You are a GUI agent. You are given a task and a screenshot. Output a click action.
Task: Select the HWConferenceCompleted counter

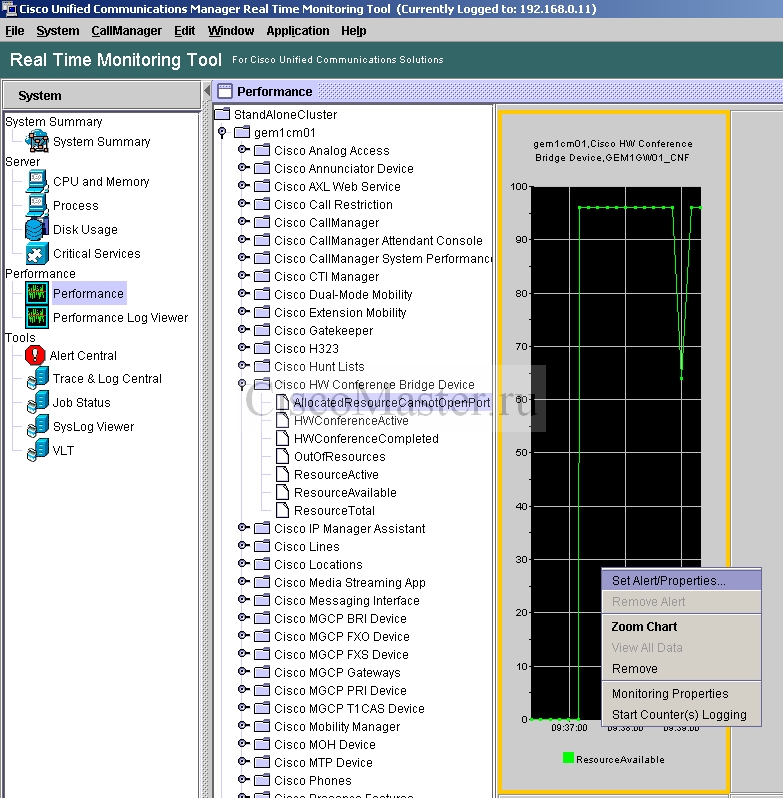pyautogui.click(x=366, y=439)
